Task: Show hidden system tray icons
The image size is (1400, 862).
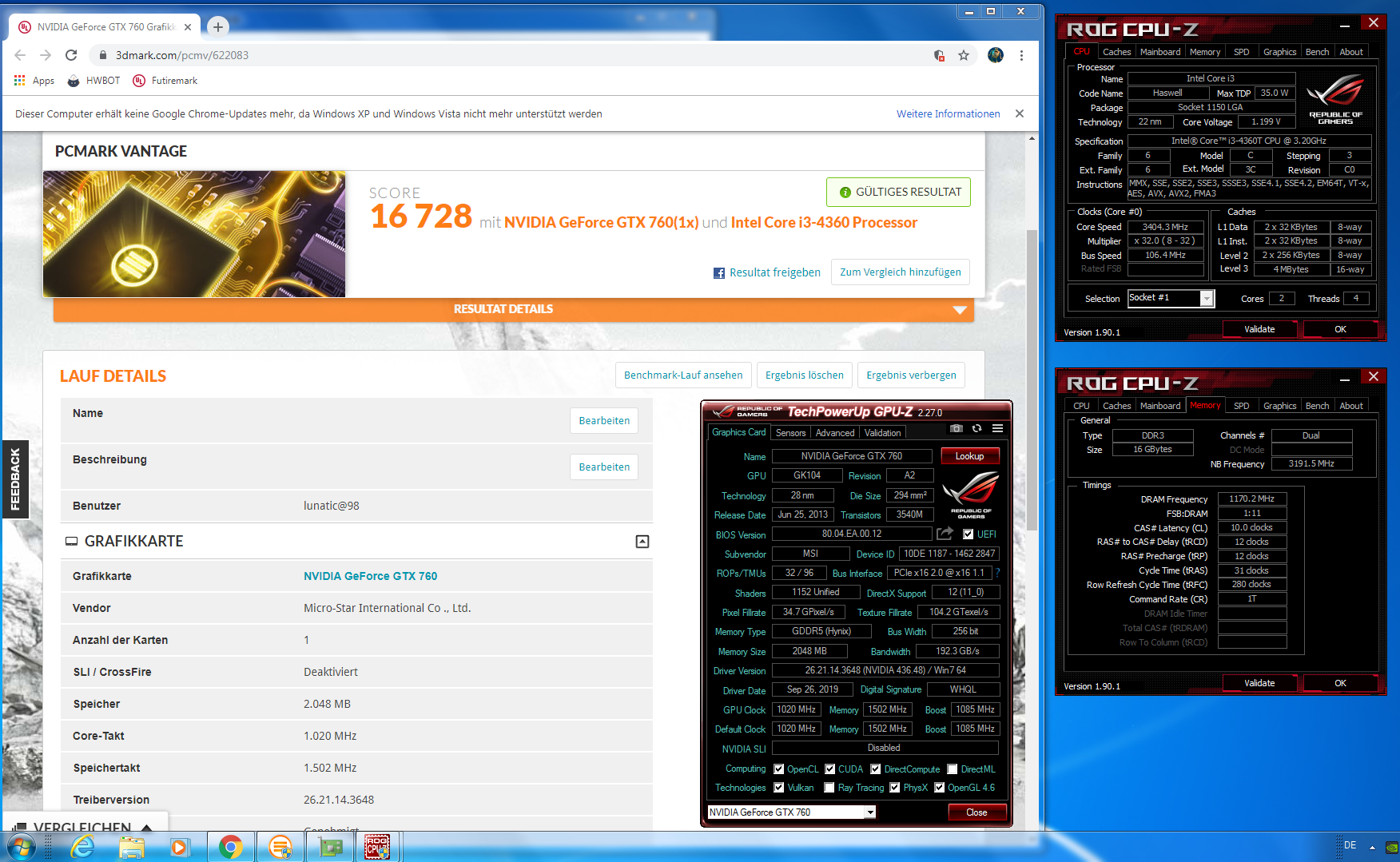Action: coord(1372,847)
